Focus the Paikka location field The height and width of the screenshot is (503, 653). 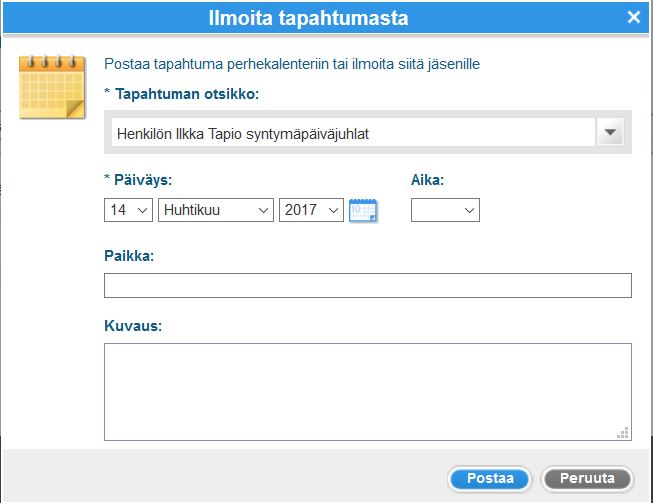tap(368, 286)
